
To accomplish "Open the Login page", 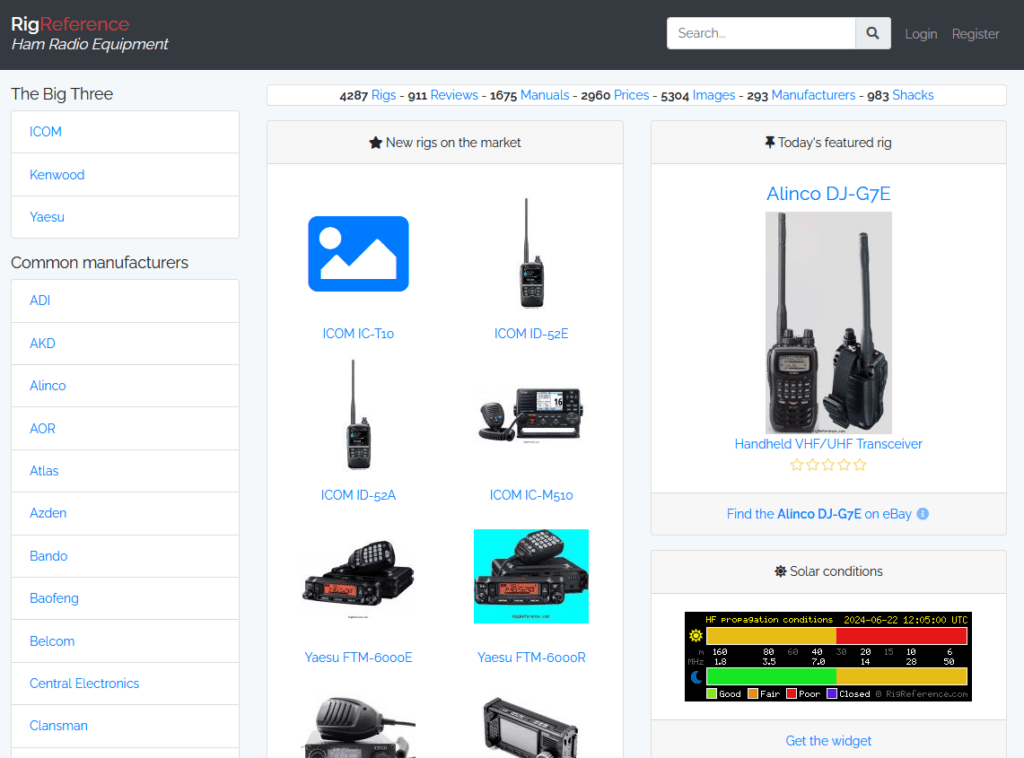I will [x=921, y=34].
